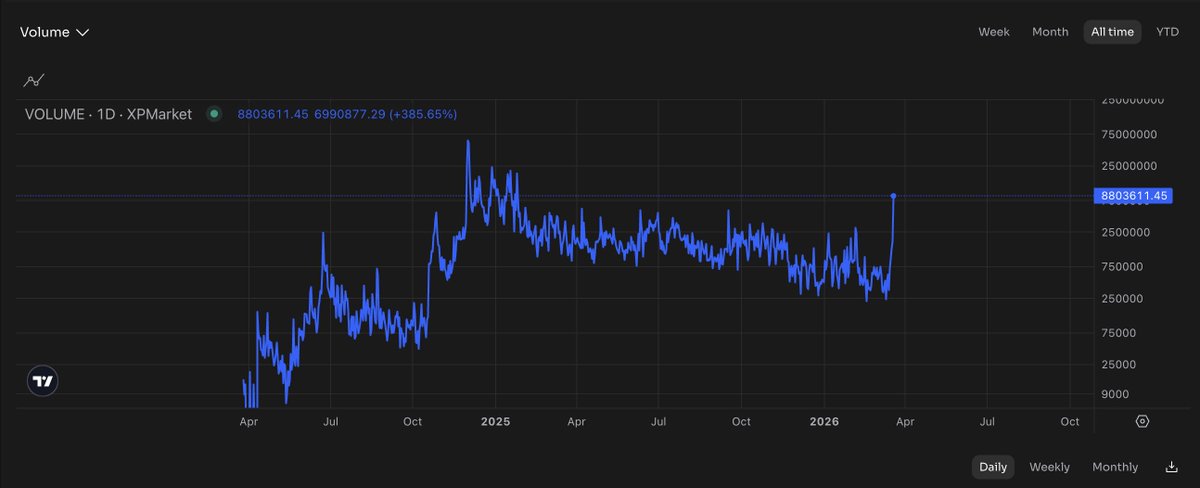This screenshot has width=1200, height=488.
Task: Switch to Monthly interval
Action: [x=1115, y=467]
